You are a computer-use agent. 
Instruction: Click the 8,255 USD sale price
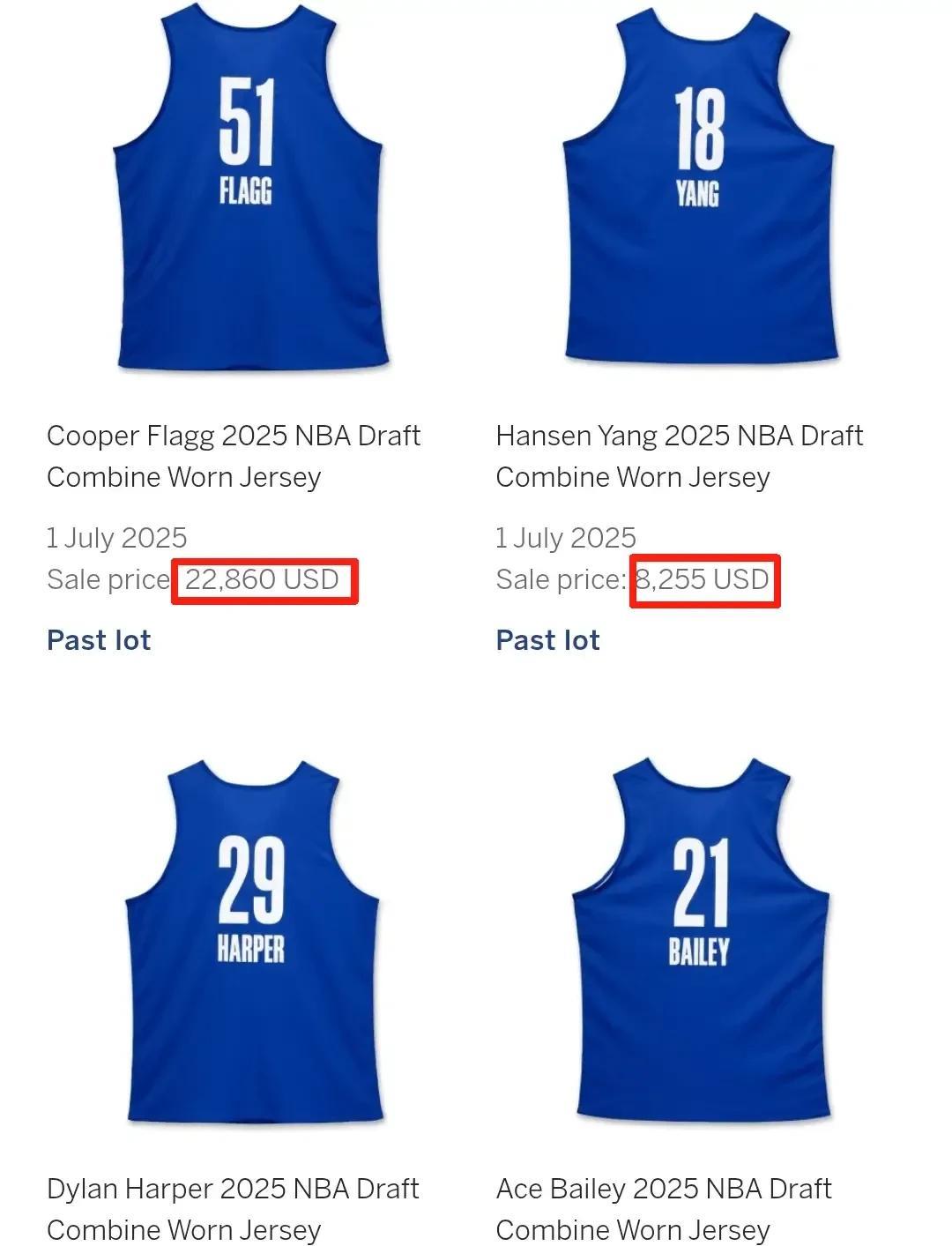click(703, 579)
